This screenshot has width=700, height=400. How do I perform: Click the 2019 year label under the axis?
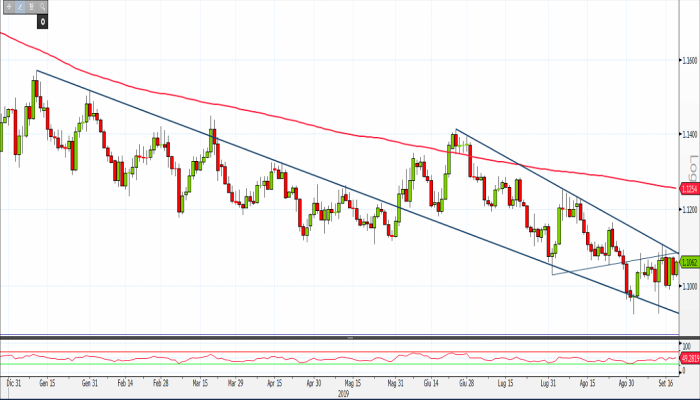coord(343,394)
